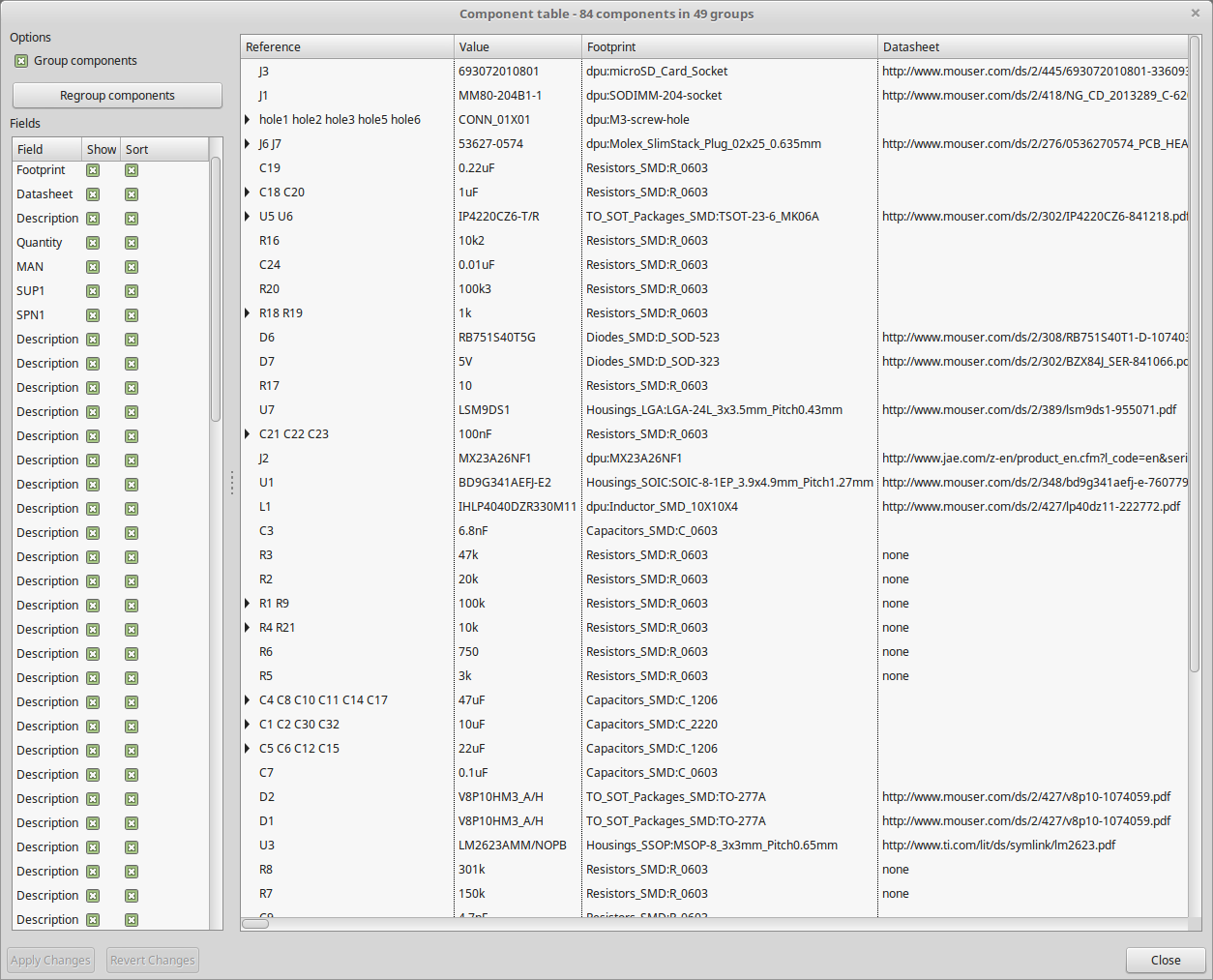Toggle Sort checkbox for Datasheet field

click(x=132, y=194)
